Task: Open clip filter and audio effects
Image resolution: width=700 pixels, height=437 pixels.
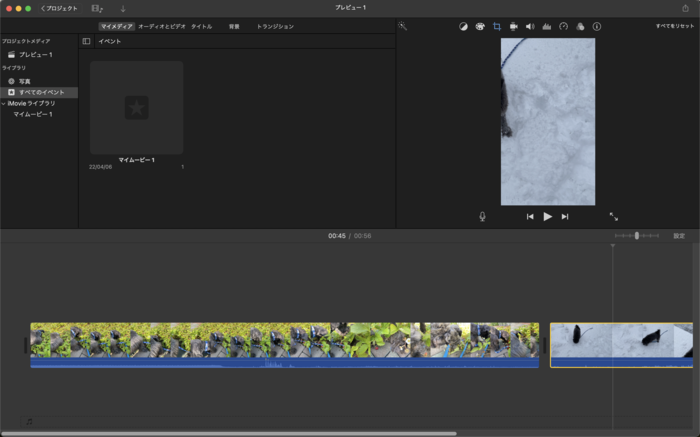Action: [x=580, y=26]
